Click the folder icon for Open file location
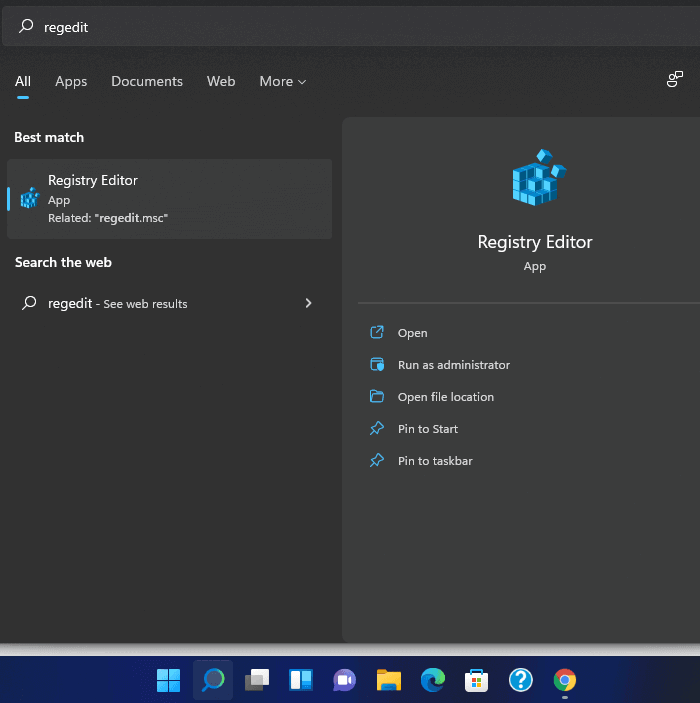 tap(377, 396)
